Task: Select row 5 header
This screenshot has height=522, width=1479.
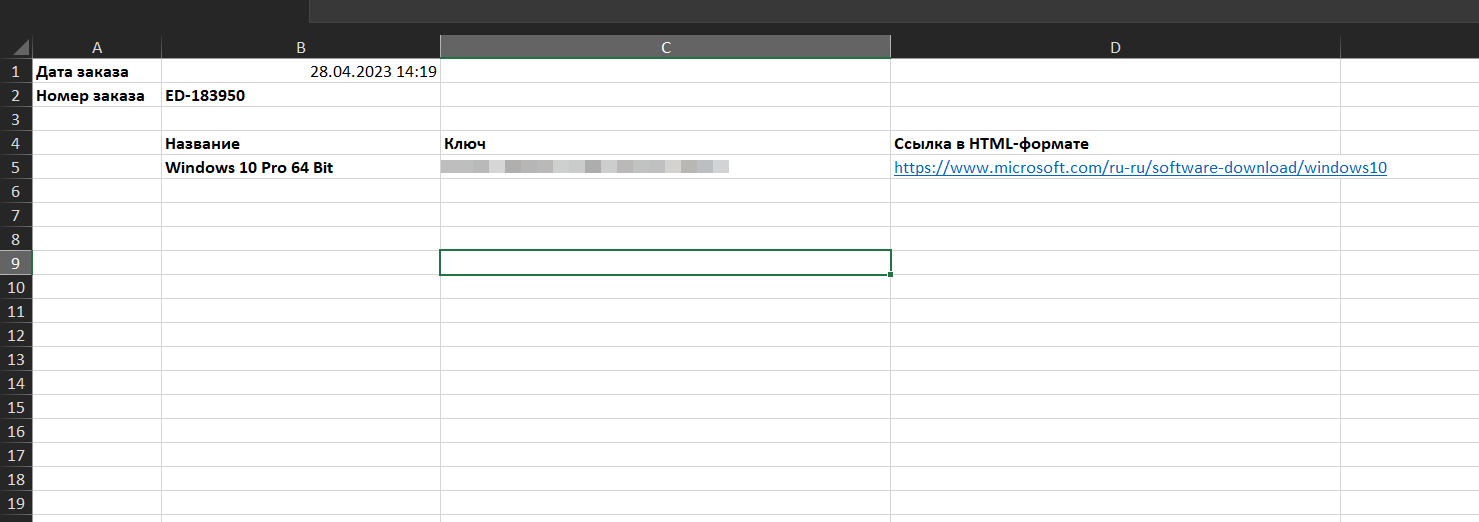Action: coord(16,168)
